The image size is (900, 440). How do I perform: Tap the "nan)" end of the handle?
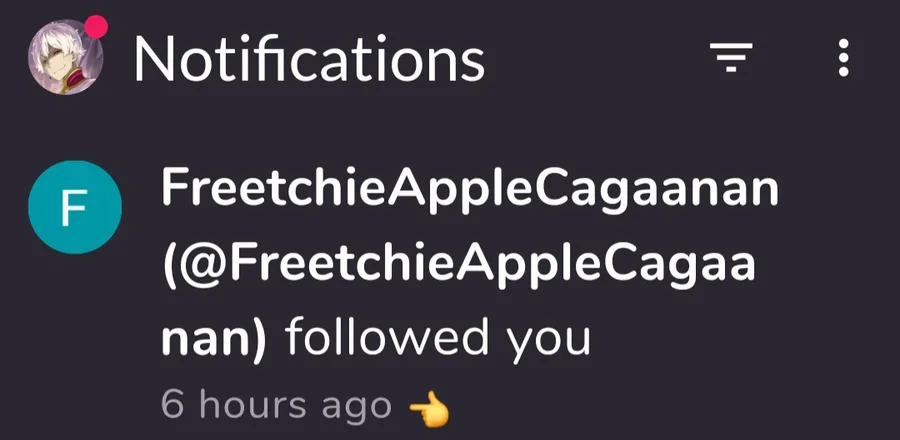pos(214,340)
